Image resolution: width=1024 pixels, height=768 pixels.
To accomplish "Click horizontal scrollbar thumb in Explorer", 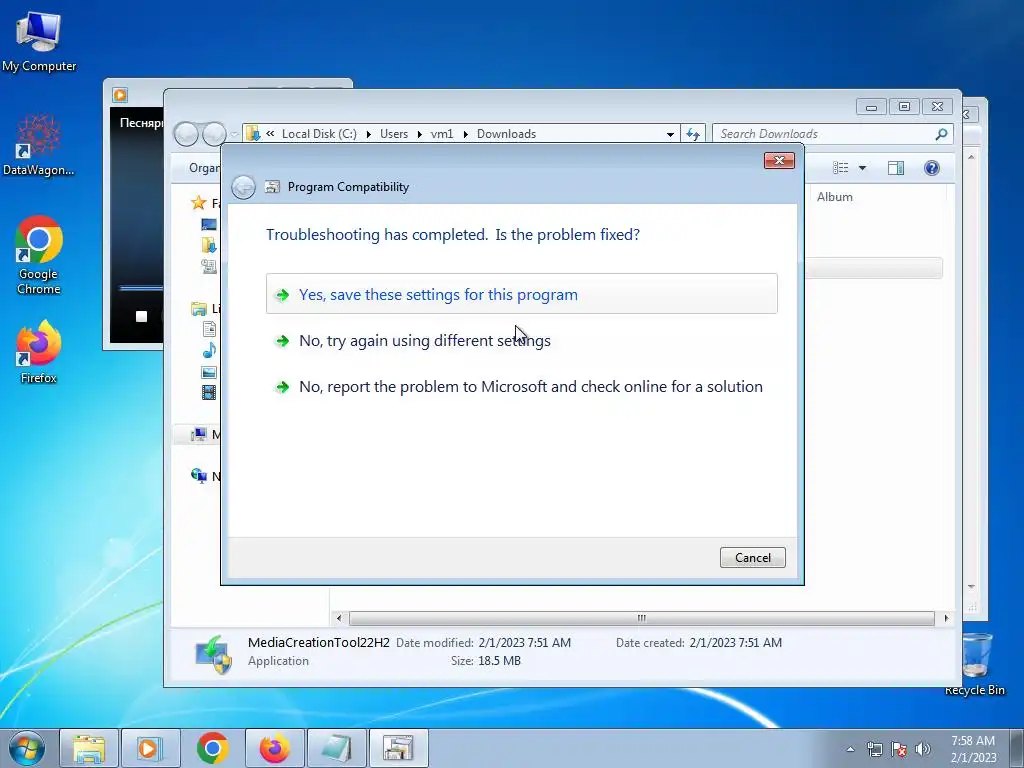I will pyautogui.click(x=641, y=618).
